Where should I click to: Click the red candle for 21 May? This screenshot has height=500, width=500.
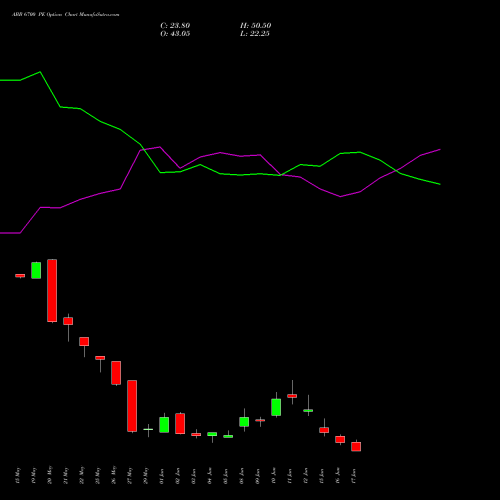(68, 321)
